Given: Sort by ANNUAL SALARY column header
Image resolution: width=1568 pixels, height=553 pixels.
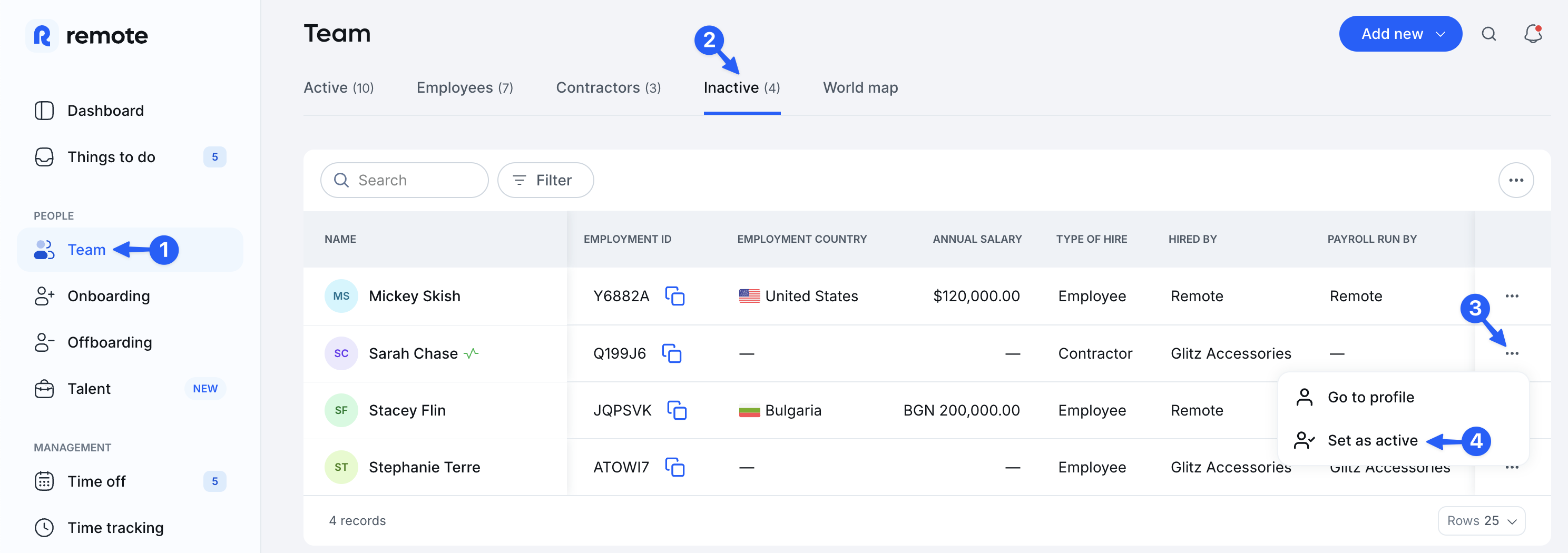Looking at the screenshot, I should (x=977, y=239).
